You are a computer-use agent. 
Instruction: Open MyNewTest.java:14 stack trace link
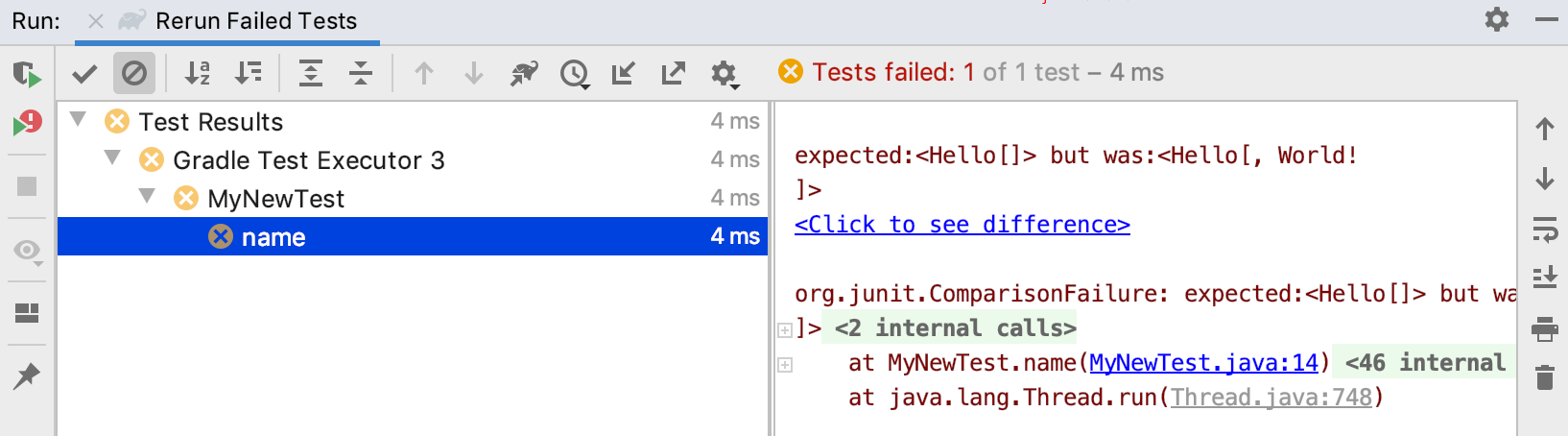1204,363
